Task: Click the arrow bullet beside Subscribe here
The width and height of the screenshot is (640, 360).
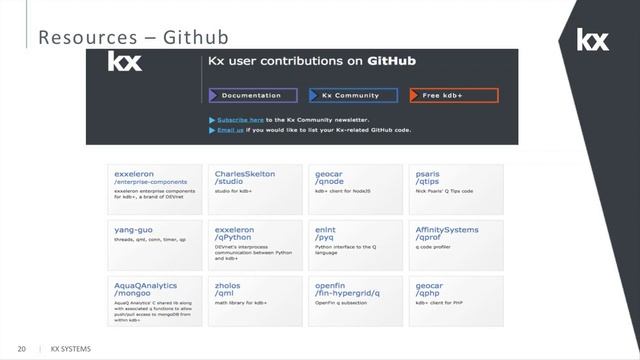Action: [212, 120]
